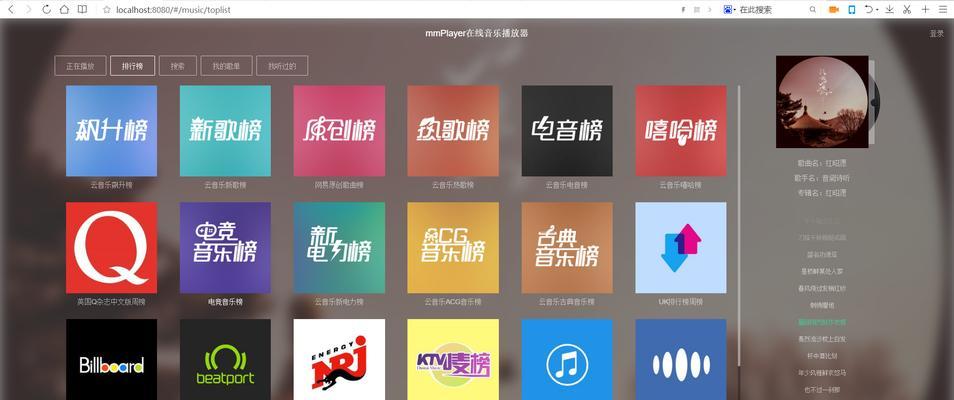Open the reading mode book icon
The height and width of the screenshot is (400, 954).
click(x=82, y=9)
